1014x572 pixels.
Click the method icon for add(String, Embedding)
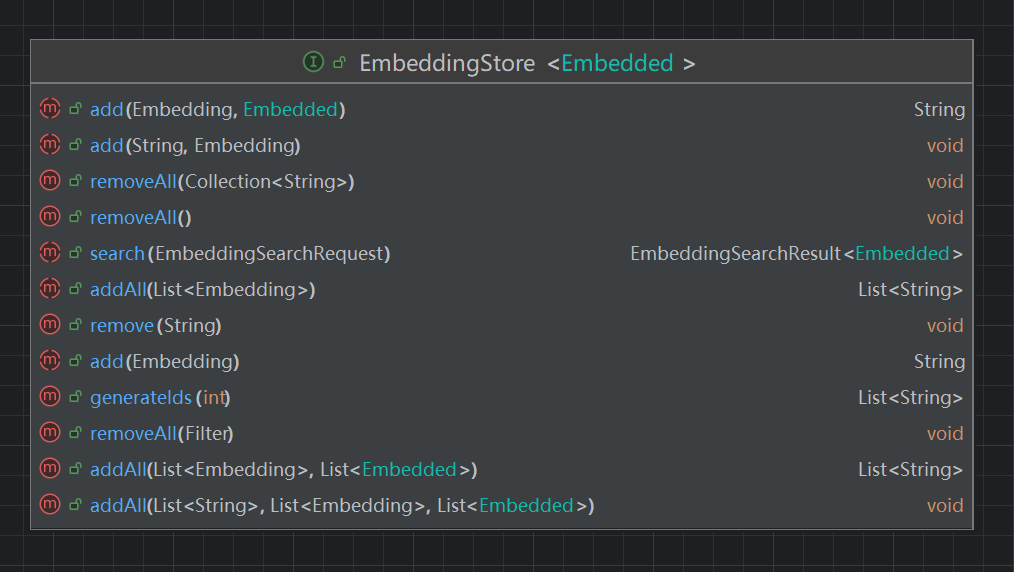tap(49, 145)
